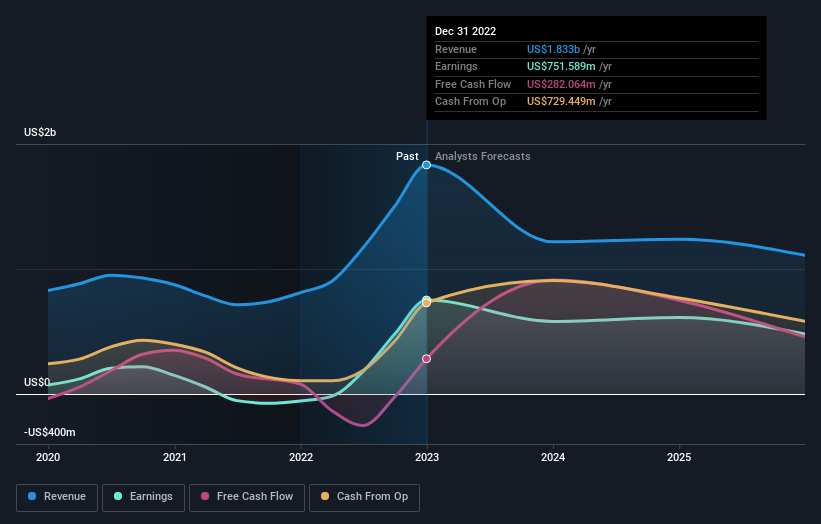Image resolution: width=821 pixels, height=524 pixels.
Task: Click the blue Revenue data point marker
Action: click(427, 165)
